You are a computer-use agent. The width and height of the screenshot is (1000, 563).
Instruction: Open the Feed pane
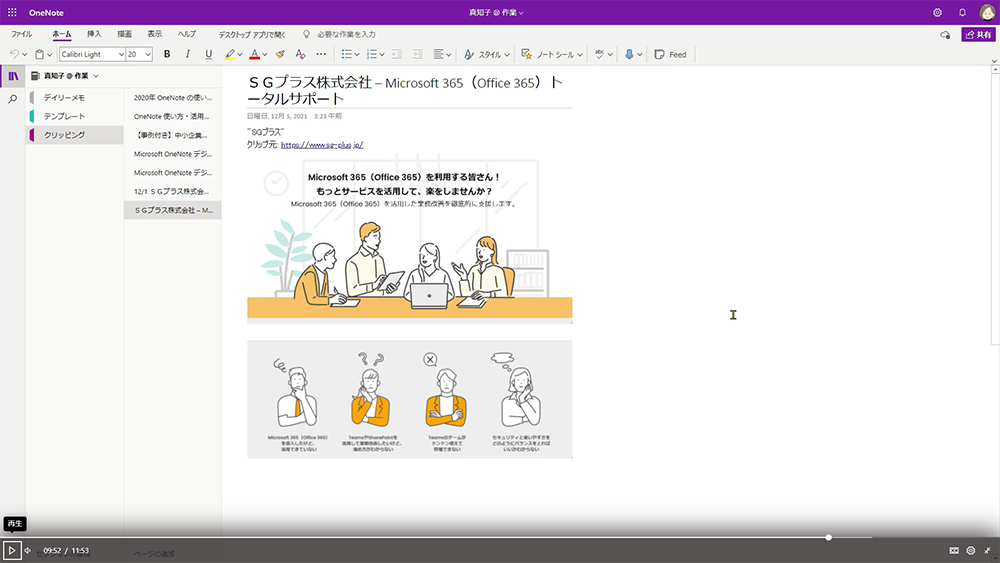click(670, 54)
